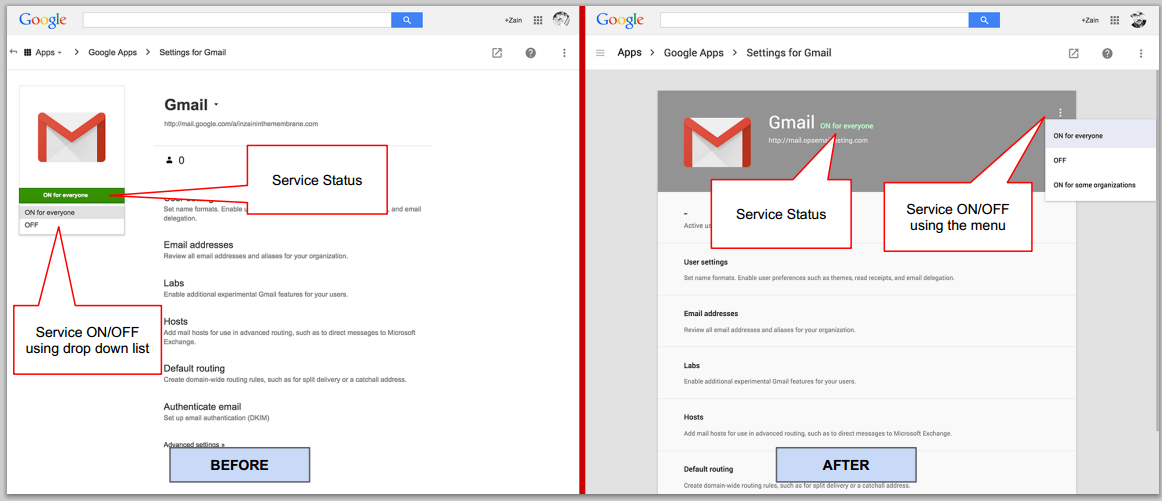Click the blue search button in the AFTER panel
1162x501 pixels.
tap(984, 20)
